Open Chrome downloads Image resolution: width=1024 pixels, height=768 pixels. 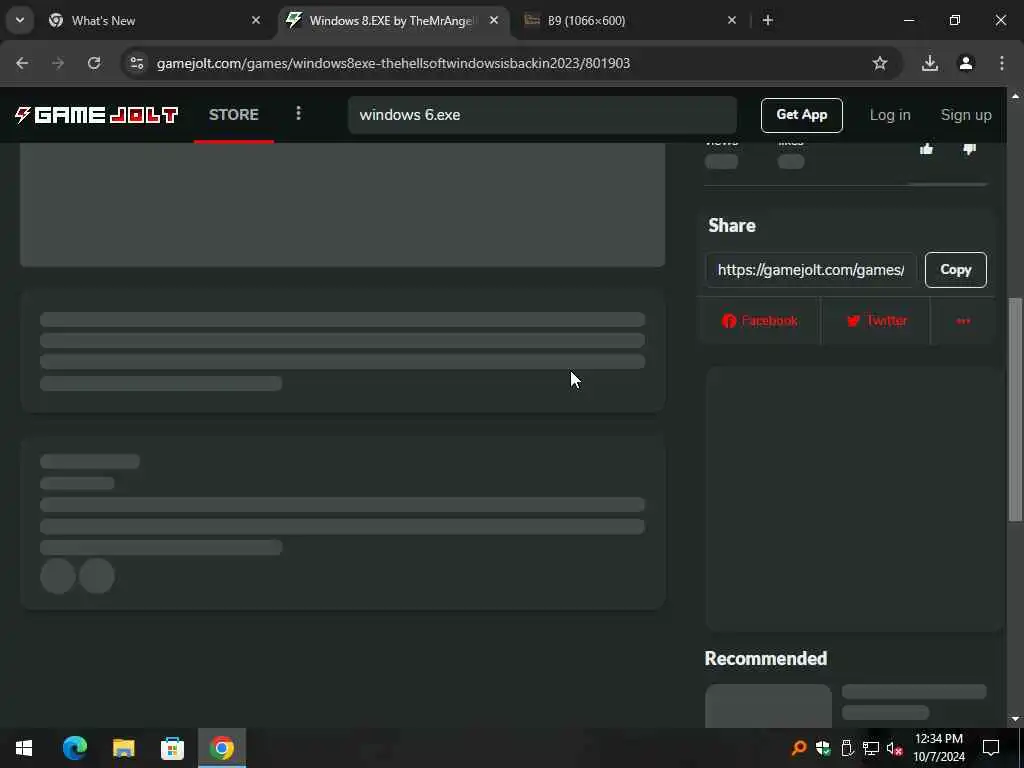(x=929, y=63)
